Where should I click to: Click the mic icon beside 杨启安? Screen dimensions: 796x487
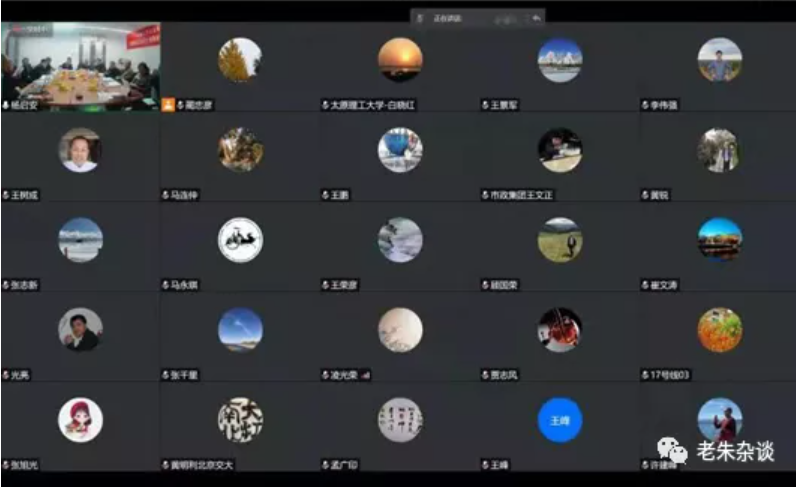point(6,104)
